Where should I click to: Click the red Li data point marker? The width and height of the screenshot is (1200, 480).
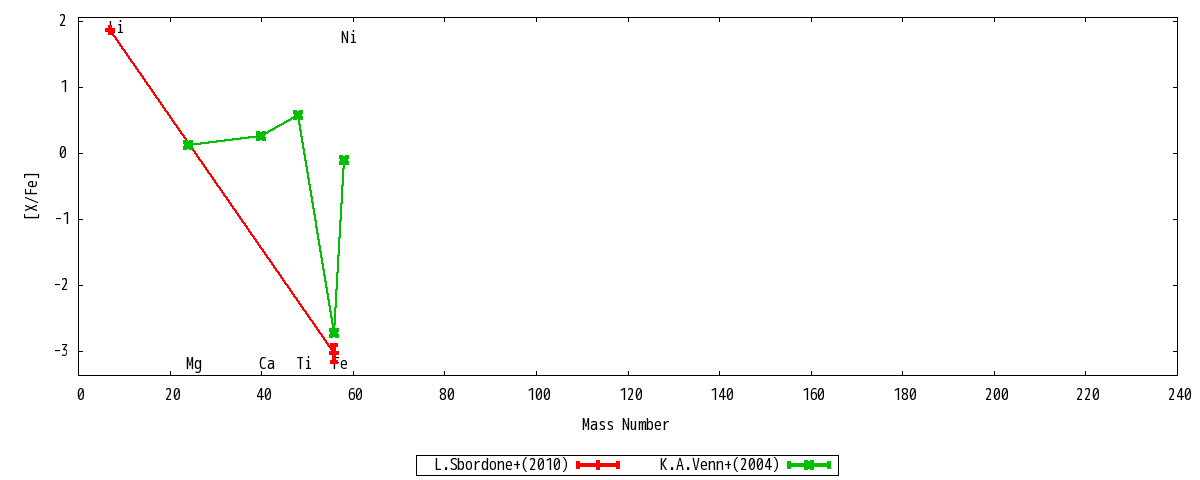[110, 30]
